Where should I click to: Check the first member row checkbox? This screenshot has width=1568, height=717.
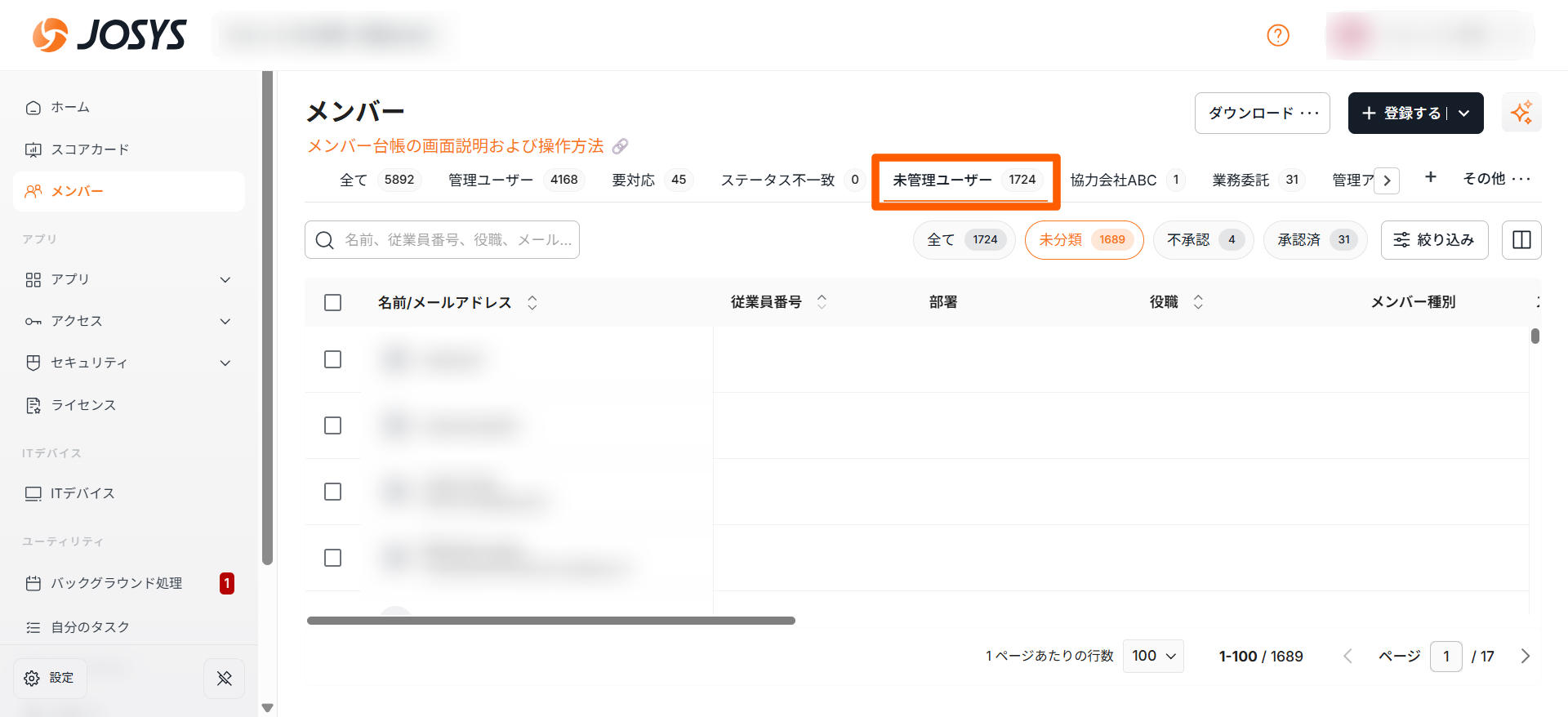pos(332,359)
